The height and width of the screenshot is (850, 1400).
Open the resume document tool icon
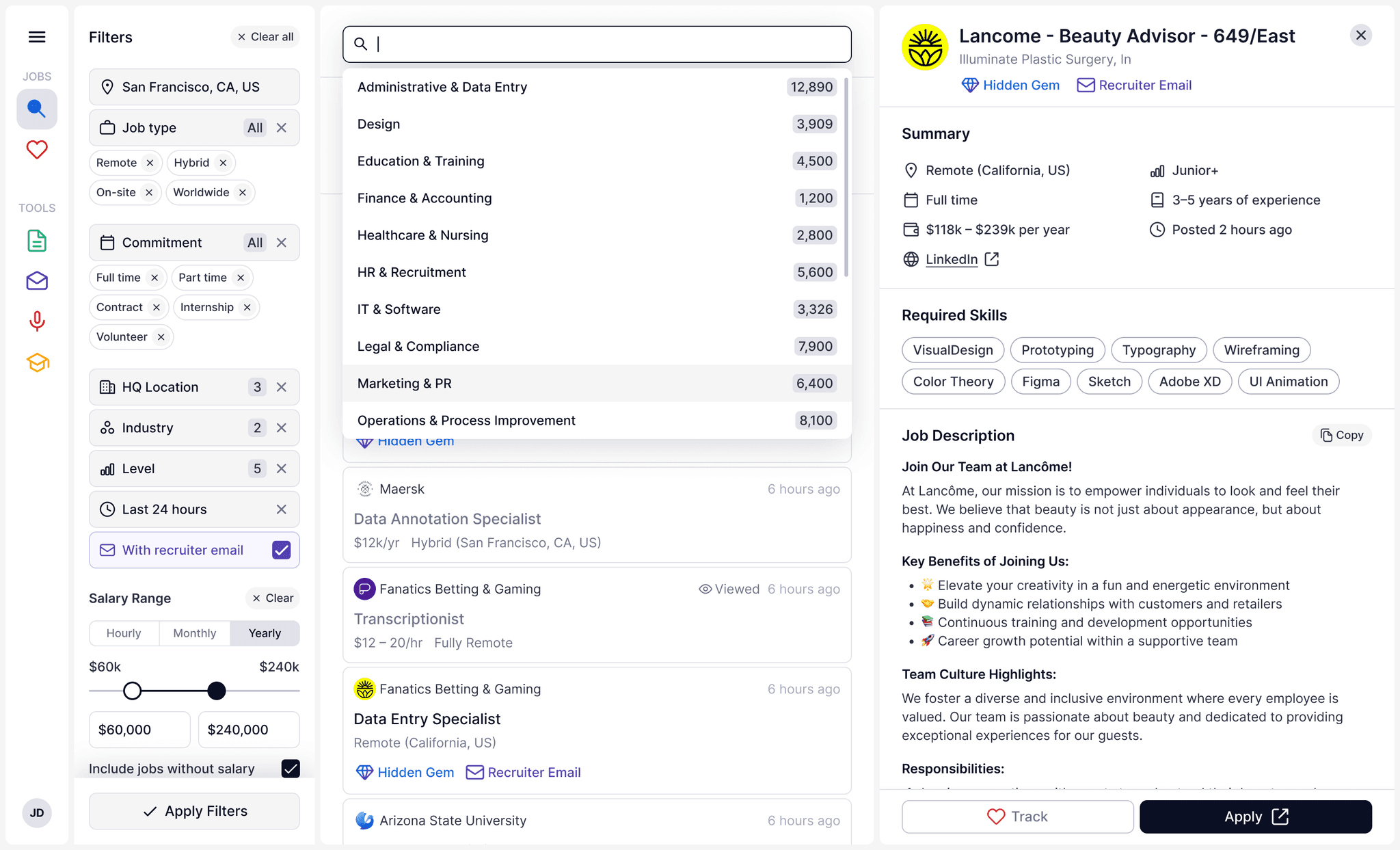(37, 241)
